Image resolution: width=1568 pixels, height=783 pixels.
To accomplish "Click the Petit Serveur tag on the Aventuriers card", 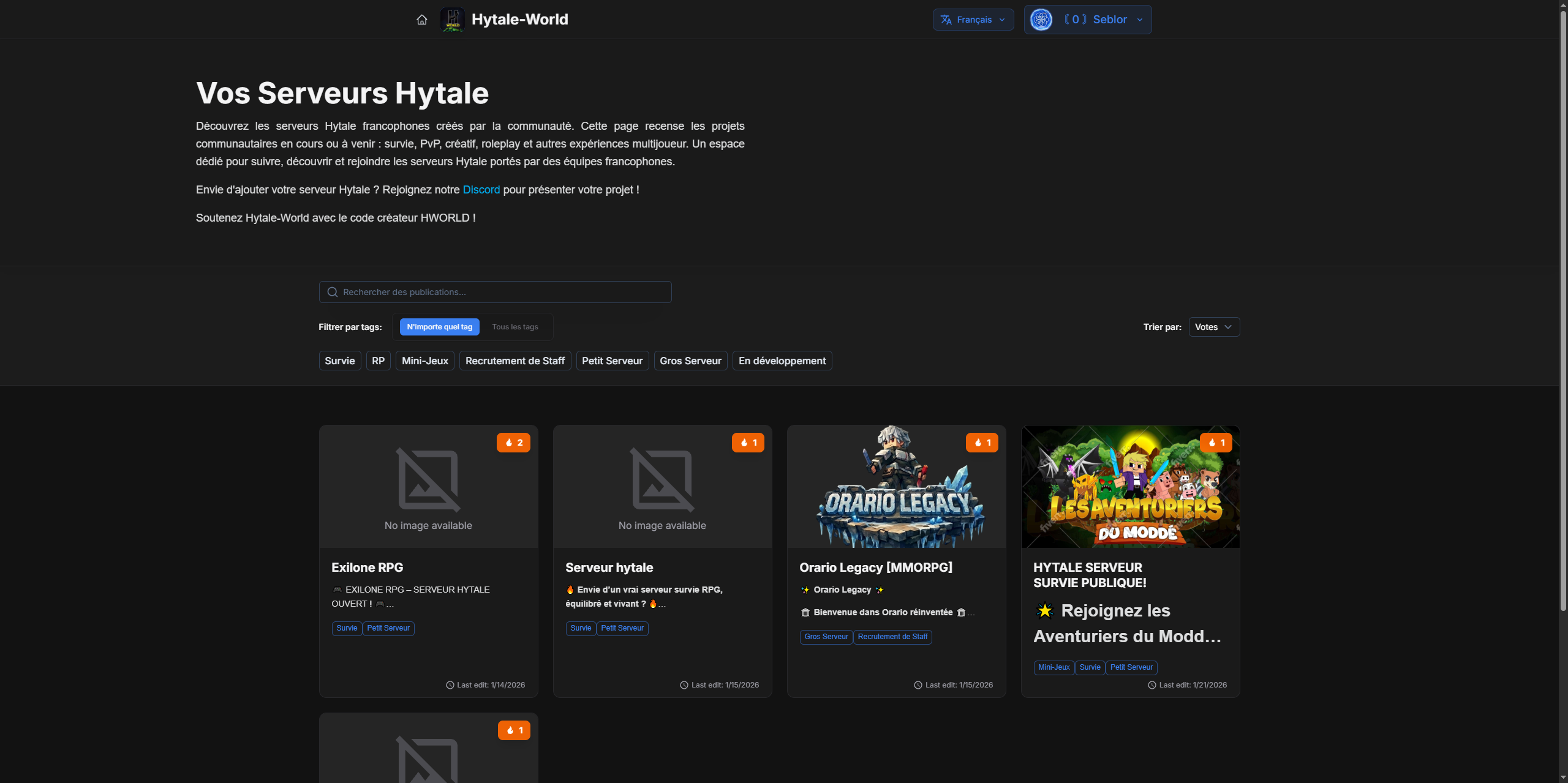I will [x=1131, y=667].
